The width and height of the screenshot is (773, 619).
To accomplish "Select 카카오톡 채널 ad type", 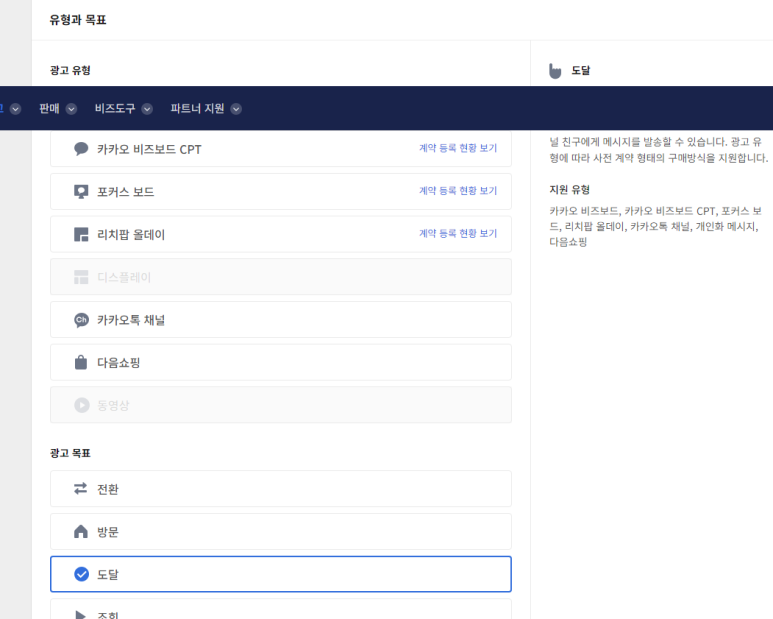I will coord(281,320).
